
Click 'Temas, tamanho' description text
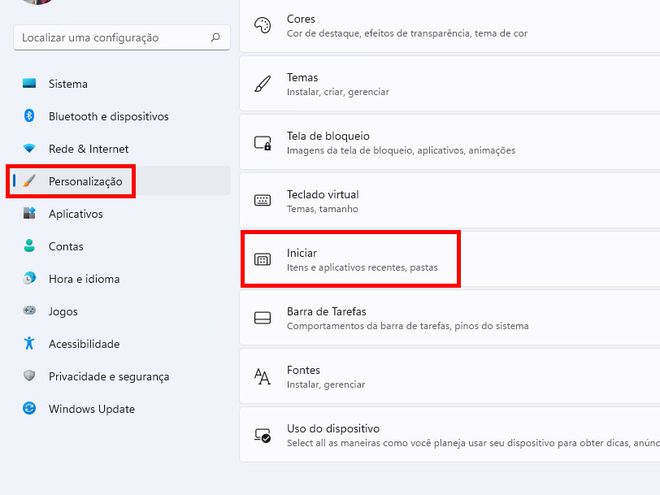click(x=322, y=209)
